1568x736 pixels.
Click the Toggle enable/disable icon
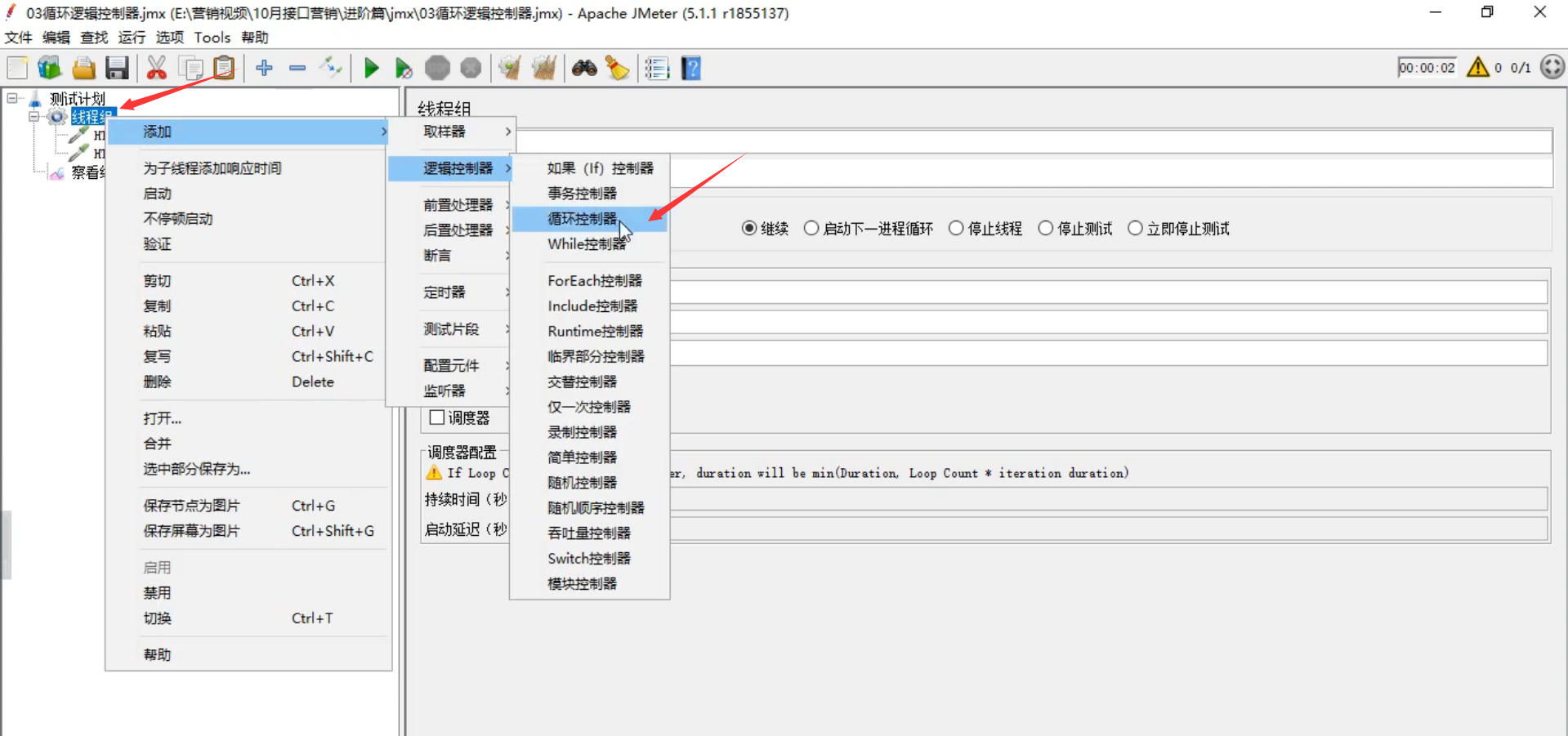(331, 68)
